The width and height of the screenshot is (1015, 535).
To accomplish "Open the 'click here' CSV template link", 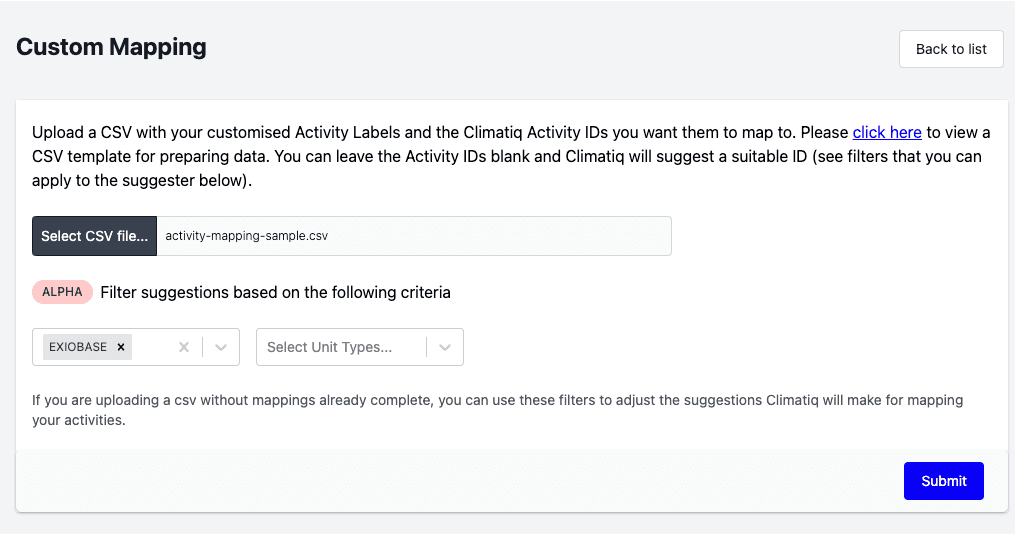I will [886, 132].
